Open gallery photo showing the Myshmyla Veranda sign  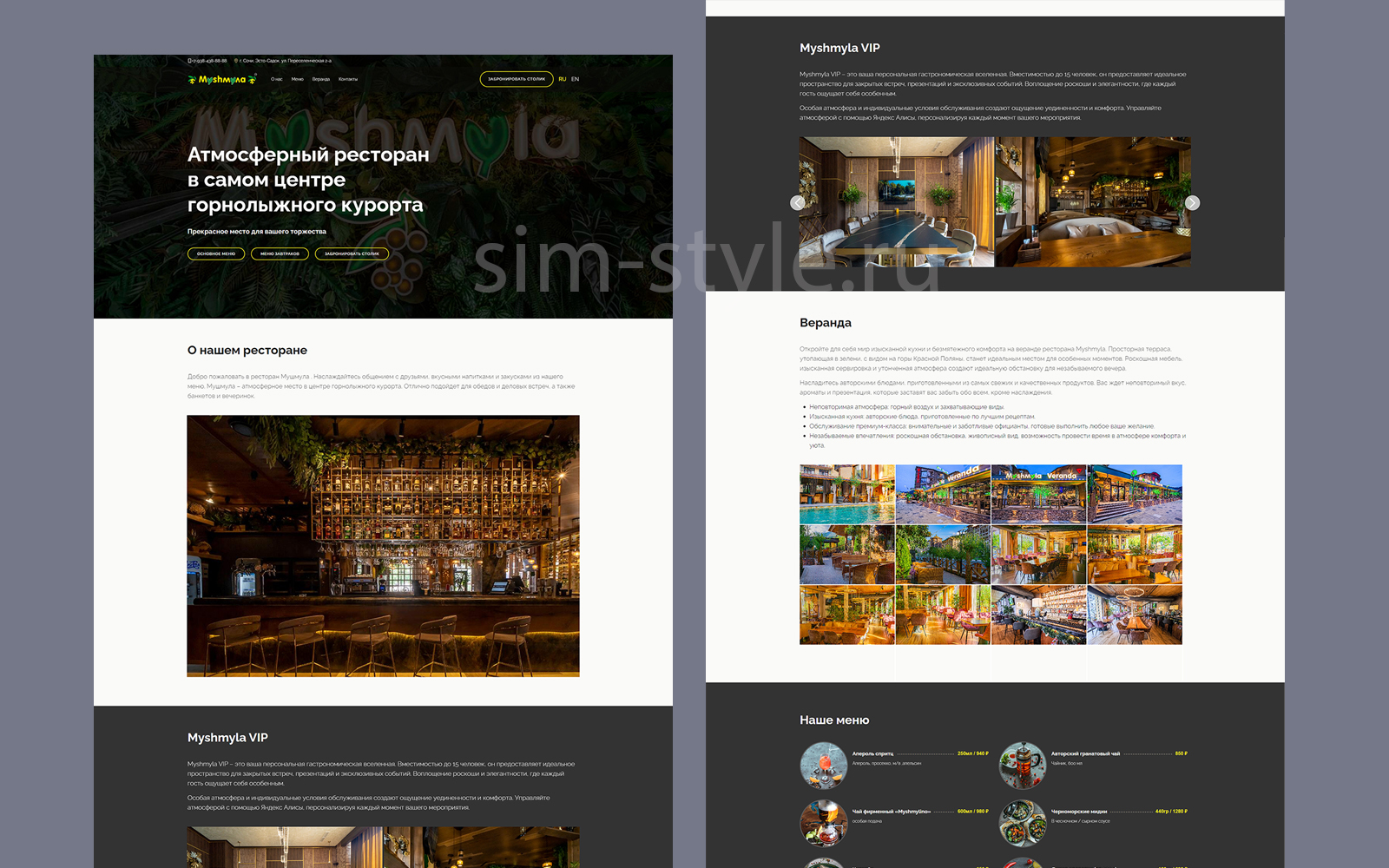1038,494
